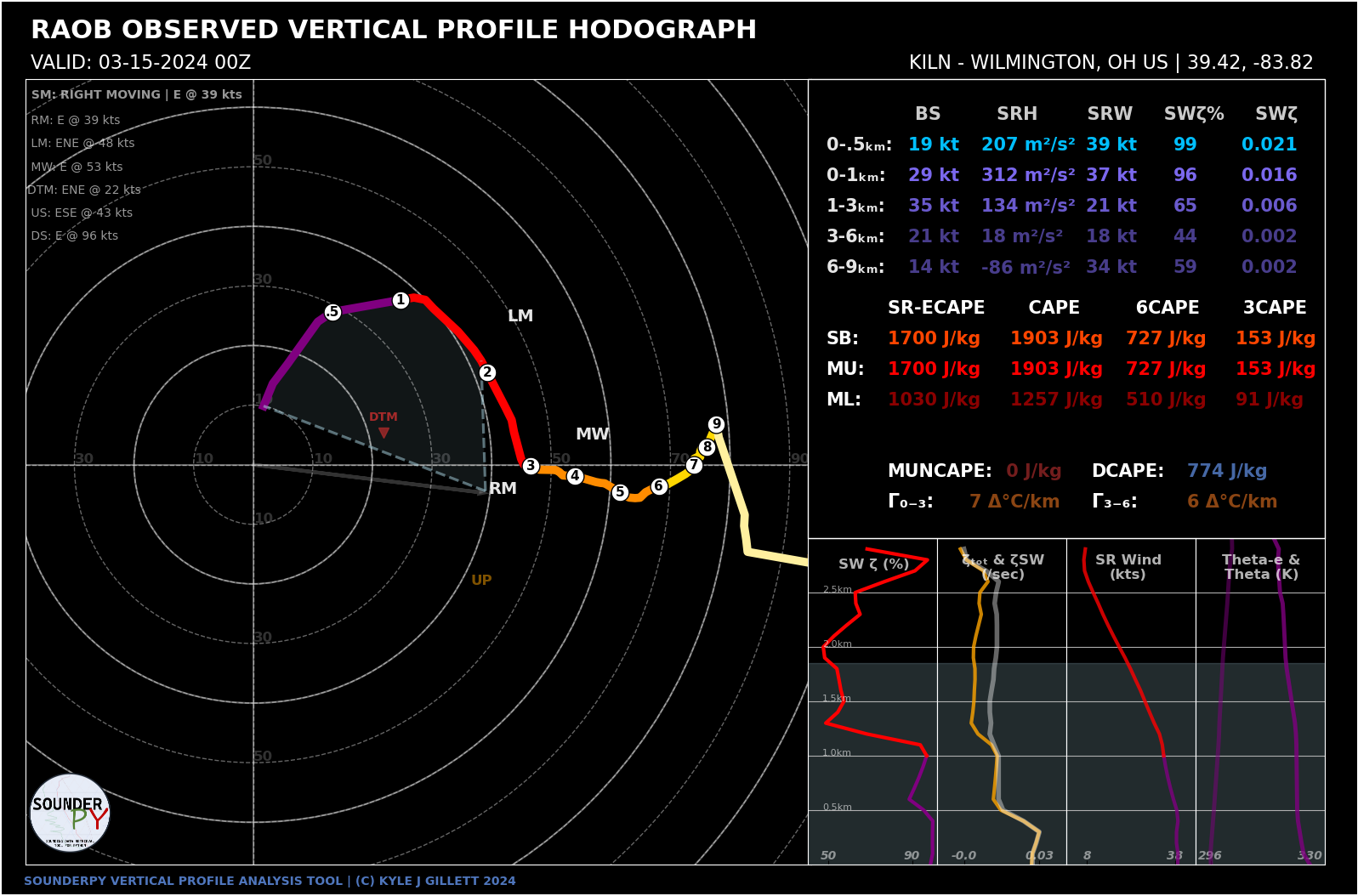Select the 5 km hodograph marker

[x=621, y=492]
